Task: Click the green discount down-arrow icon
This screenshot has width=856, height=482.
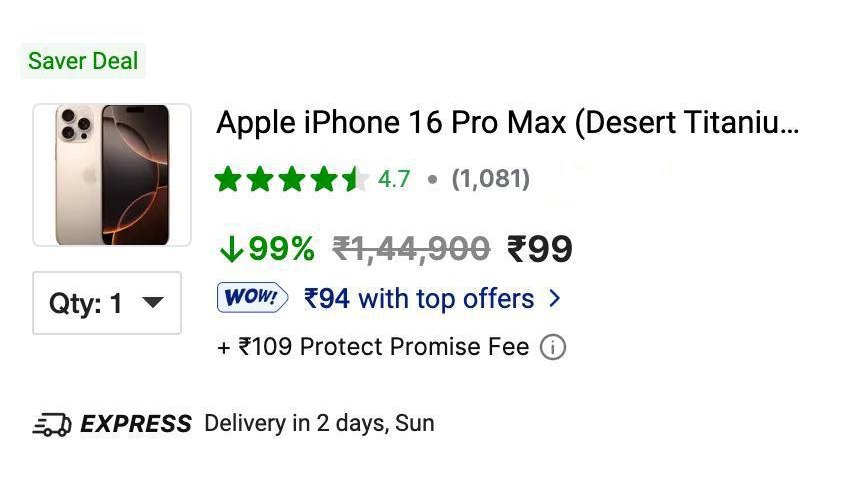Action: tap(231, 249)
